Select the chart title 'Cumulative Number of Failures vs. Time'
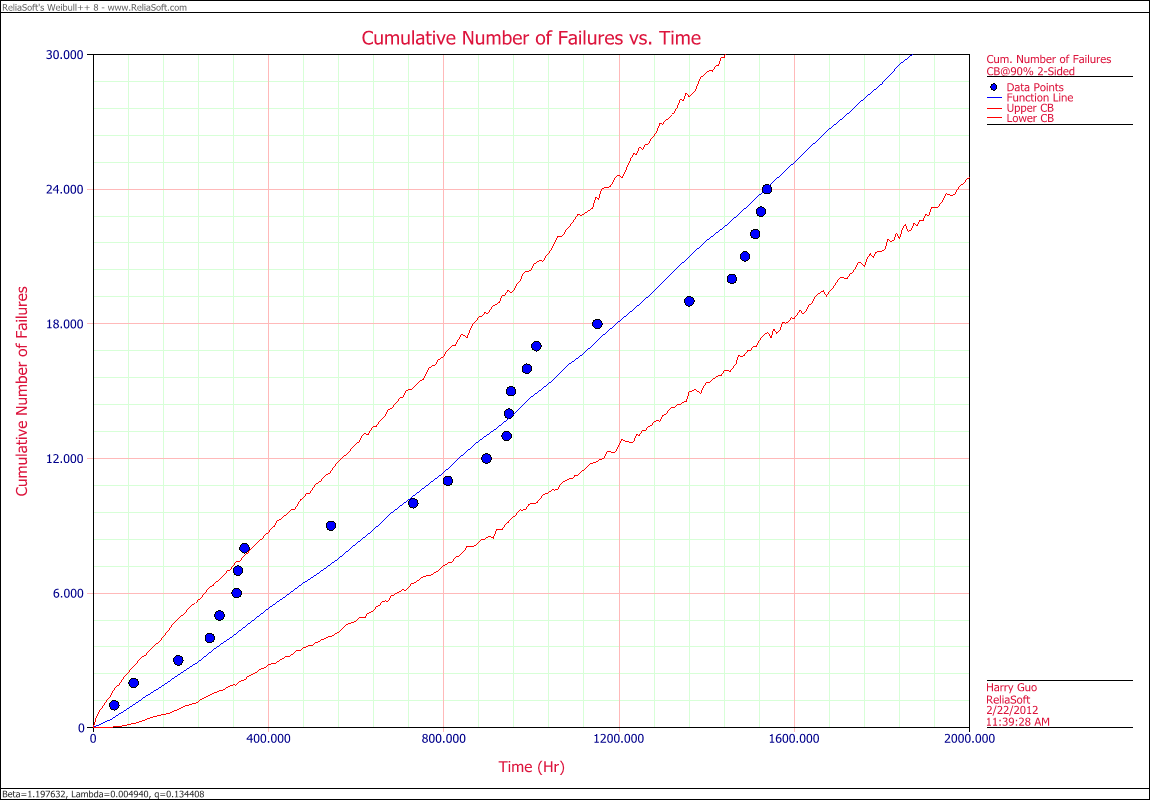The height and width of the screenshot is (800, 1150). click(532, 38)
